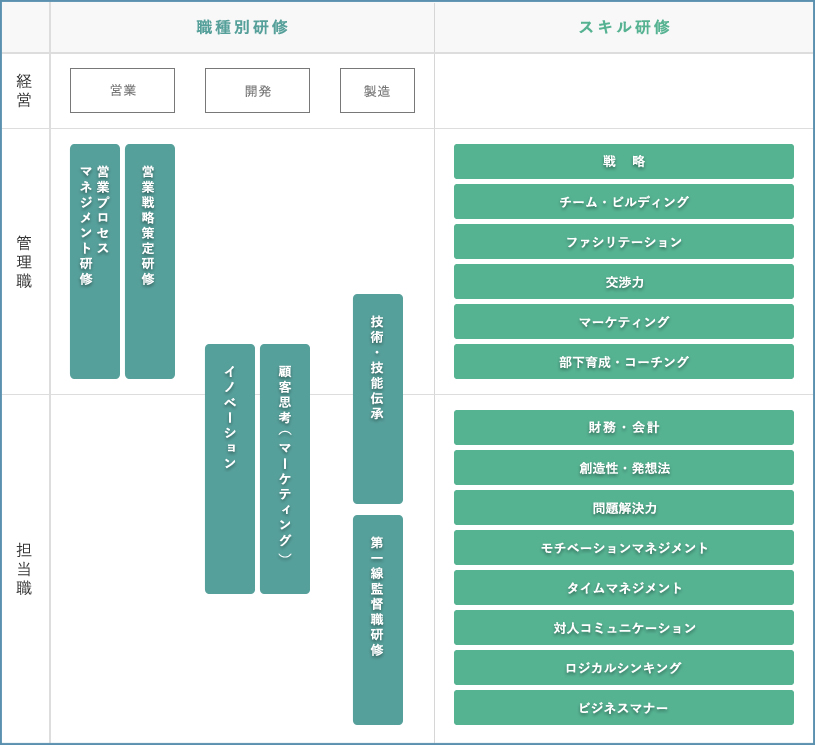Click the 経営 row label
The height and width of the screenshot is (745, 815).
pyautogui.click(x=24, y=90)
